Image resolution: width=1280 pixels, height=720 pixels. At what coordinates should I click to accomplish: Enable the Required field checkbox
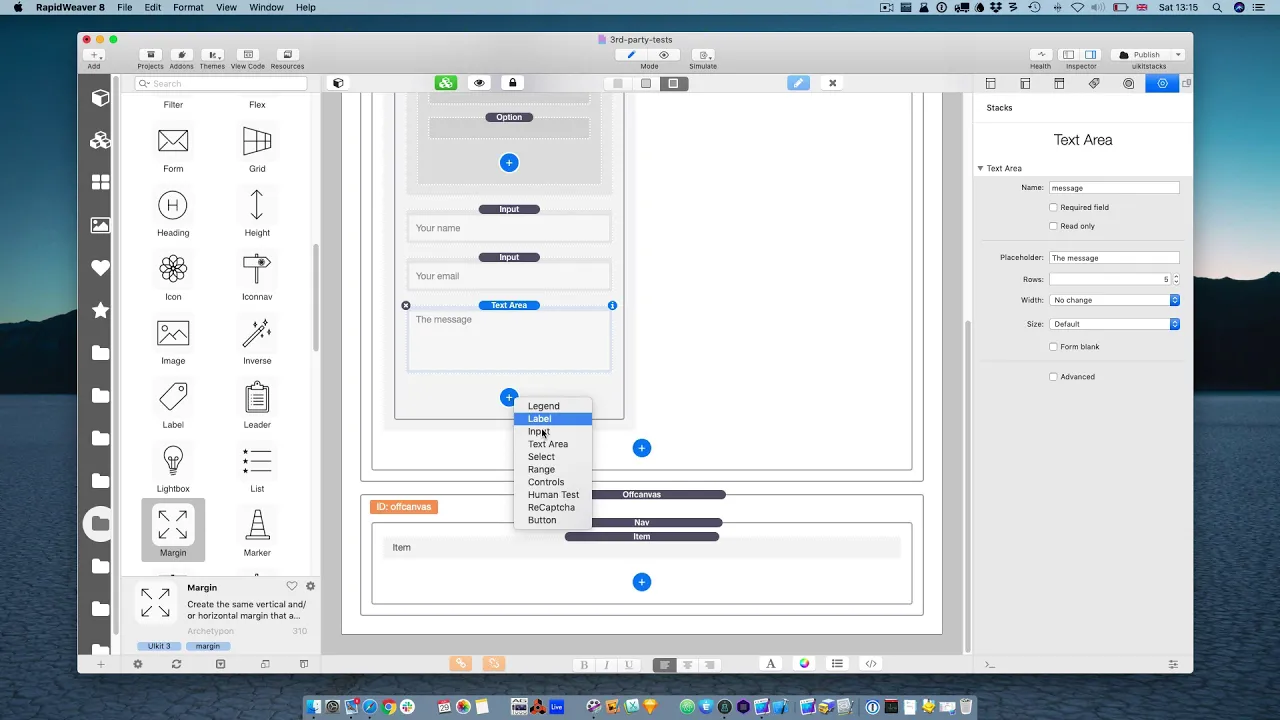(x=1053, y=207)
